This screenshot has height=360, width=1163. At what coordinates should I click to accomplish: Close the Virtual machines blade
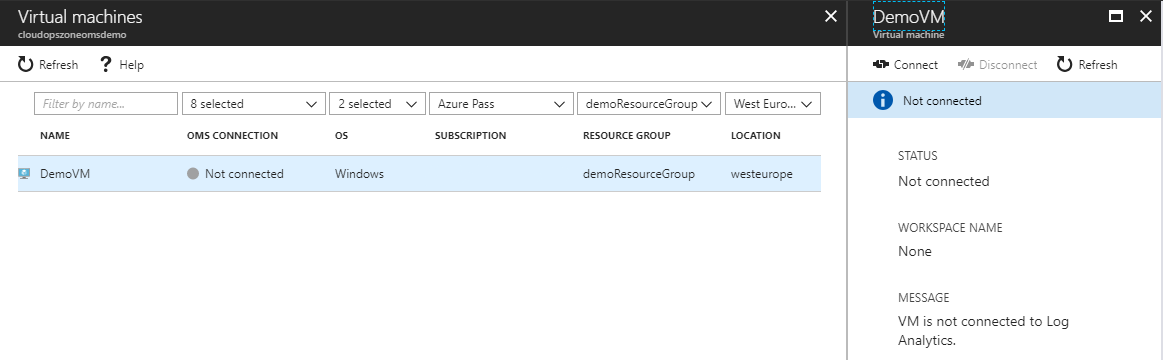tap(831, 16)
